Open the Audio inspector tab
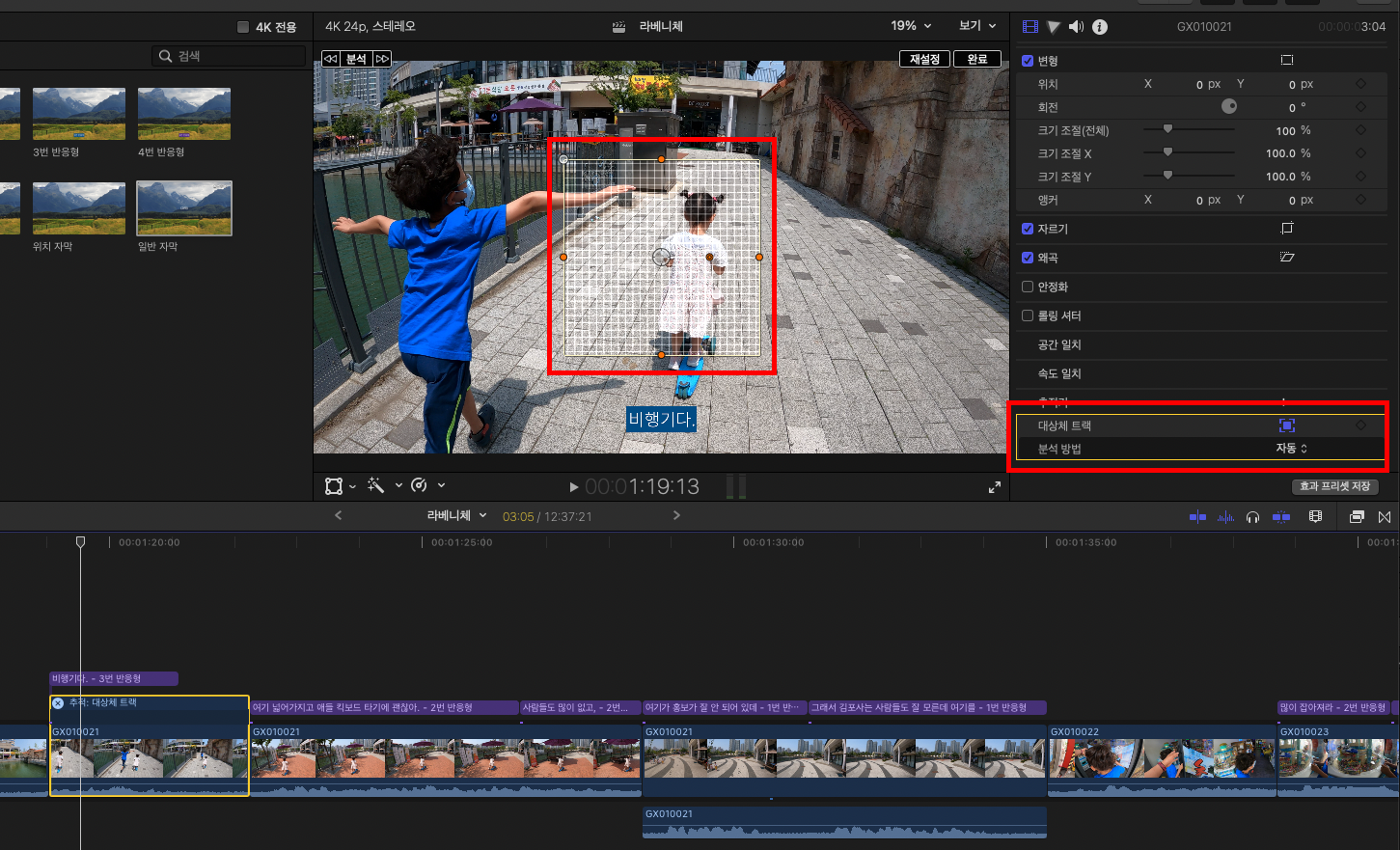 click(1076, 27)
